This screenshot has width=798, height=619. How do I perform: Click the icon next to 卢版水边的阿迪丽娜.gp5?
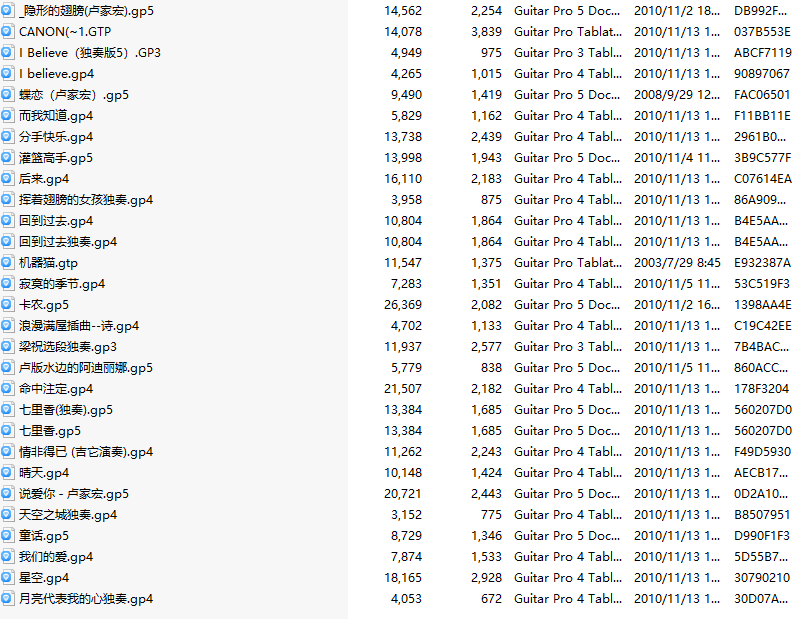(x=7, y=368)
